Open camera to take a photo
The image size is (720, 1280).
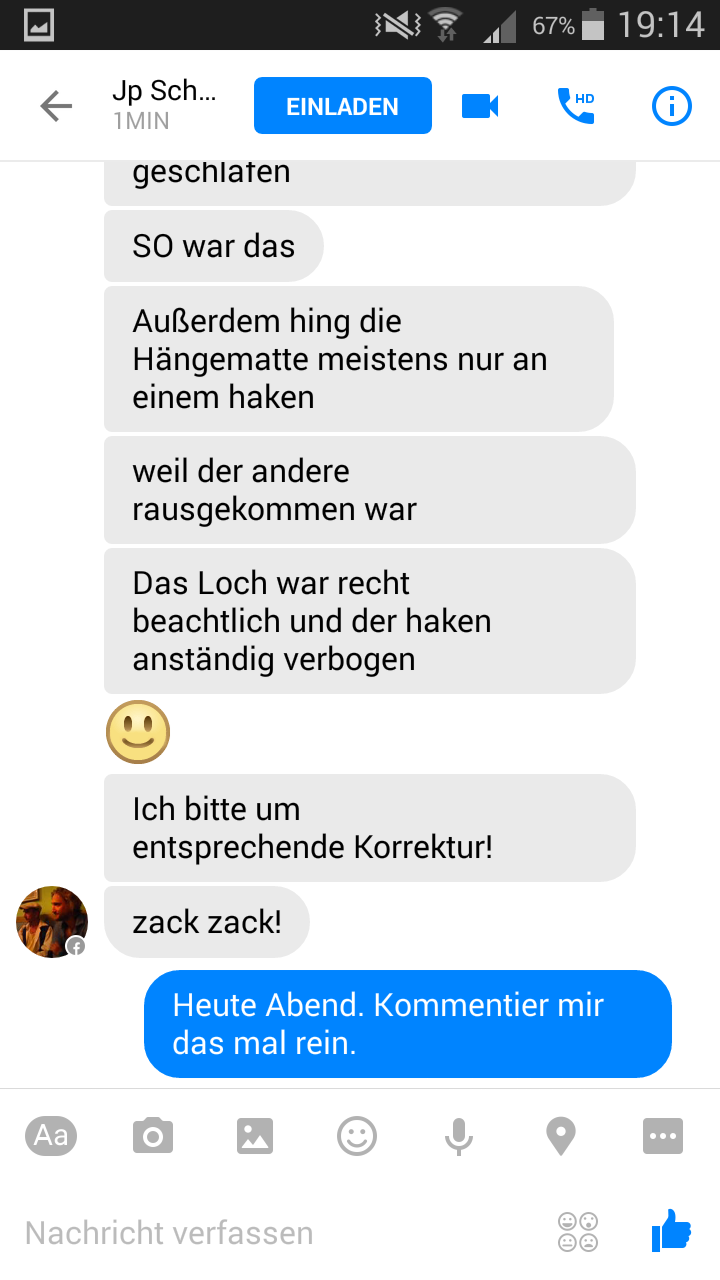(153, 1136)
